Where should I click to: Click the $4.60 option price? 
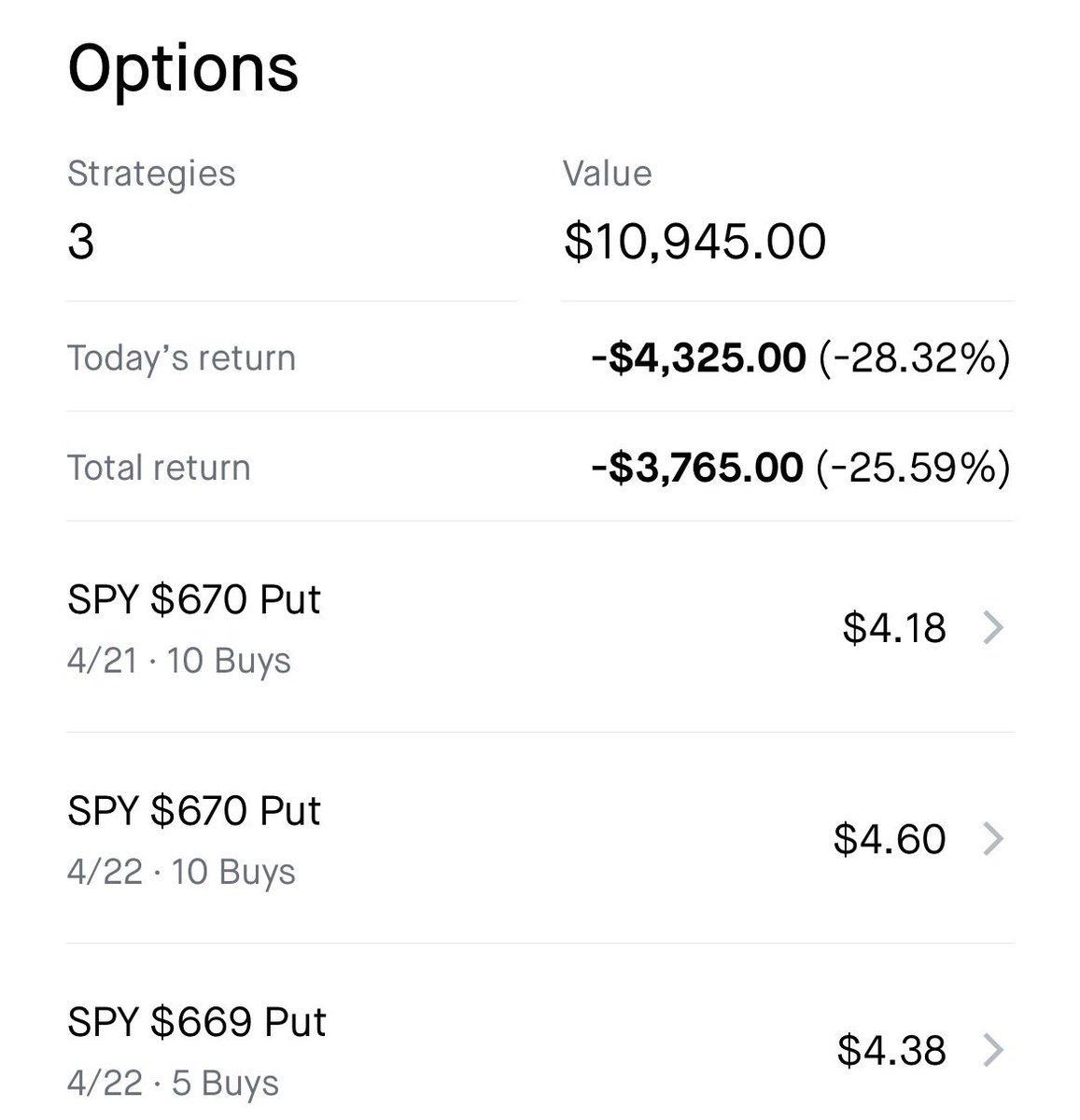click(x=890, y=839)
